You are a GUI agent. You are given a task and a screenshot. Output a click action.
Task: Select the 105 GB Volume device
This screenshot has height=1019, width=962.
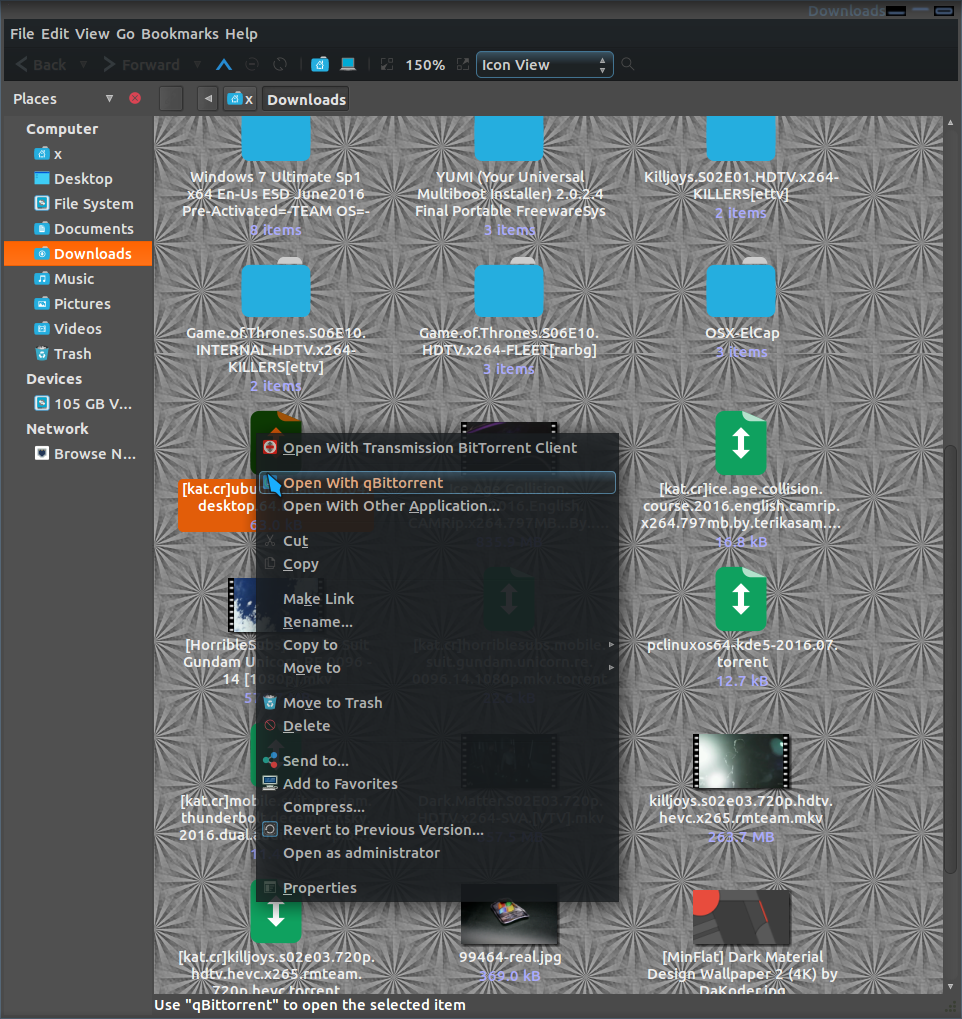point(78,404)
